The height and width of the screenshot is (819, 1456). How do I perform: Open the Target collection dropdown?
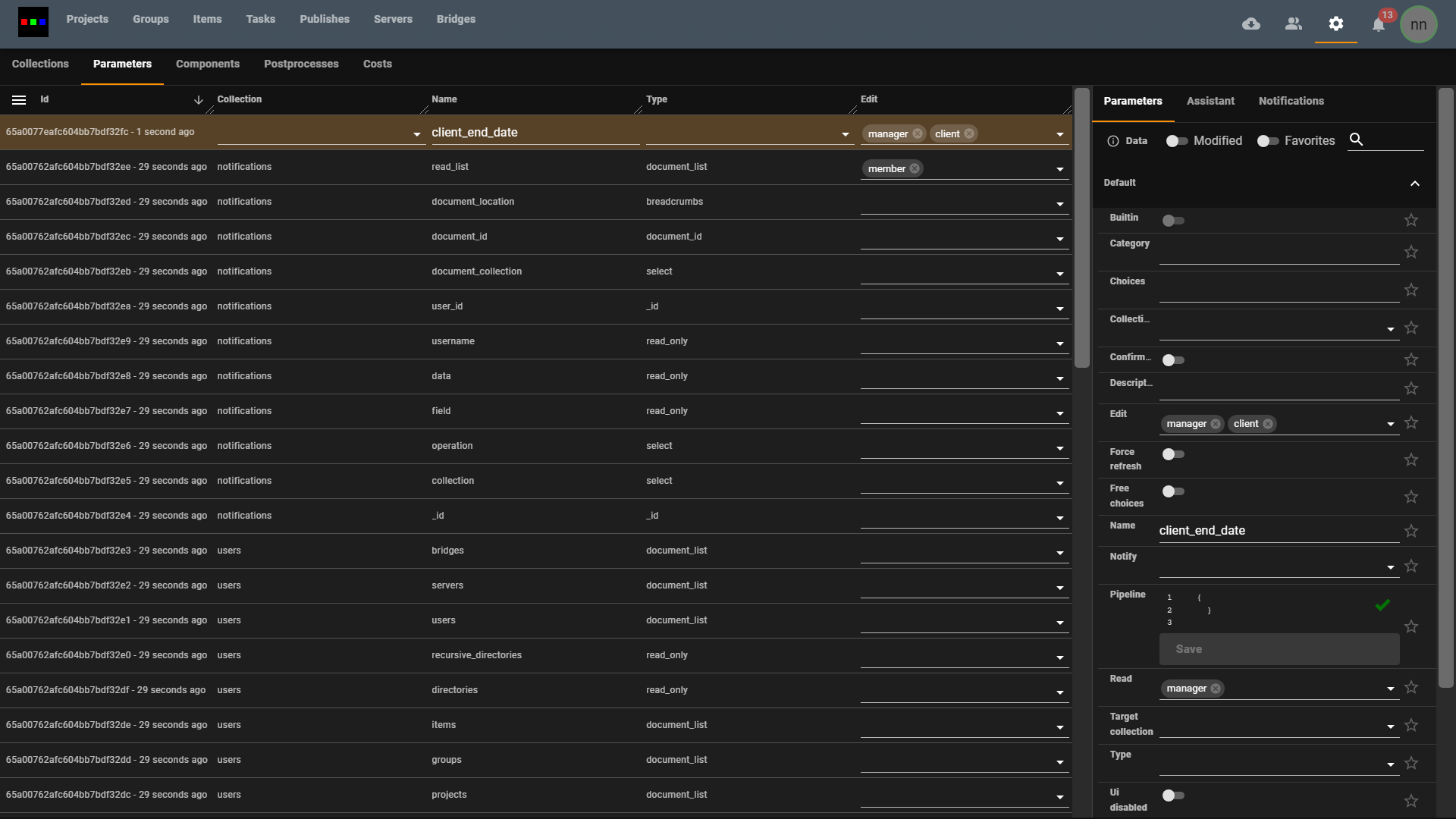(1391, 726)
